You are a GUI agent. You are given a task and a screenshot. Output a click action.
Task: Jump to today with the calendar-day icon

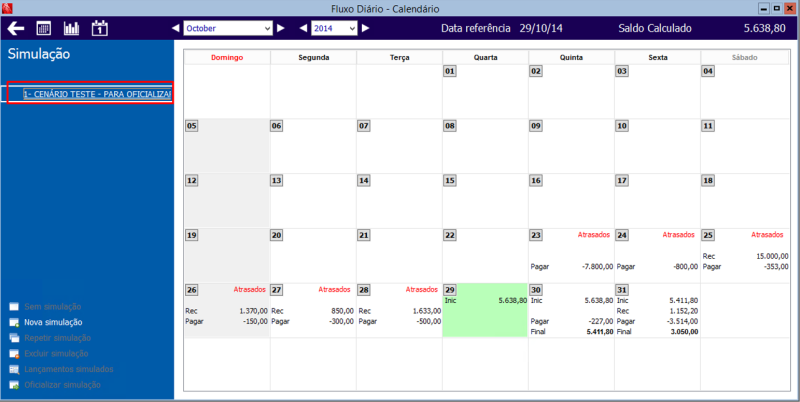[99, 28]
